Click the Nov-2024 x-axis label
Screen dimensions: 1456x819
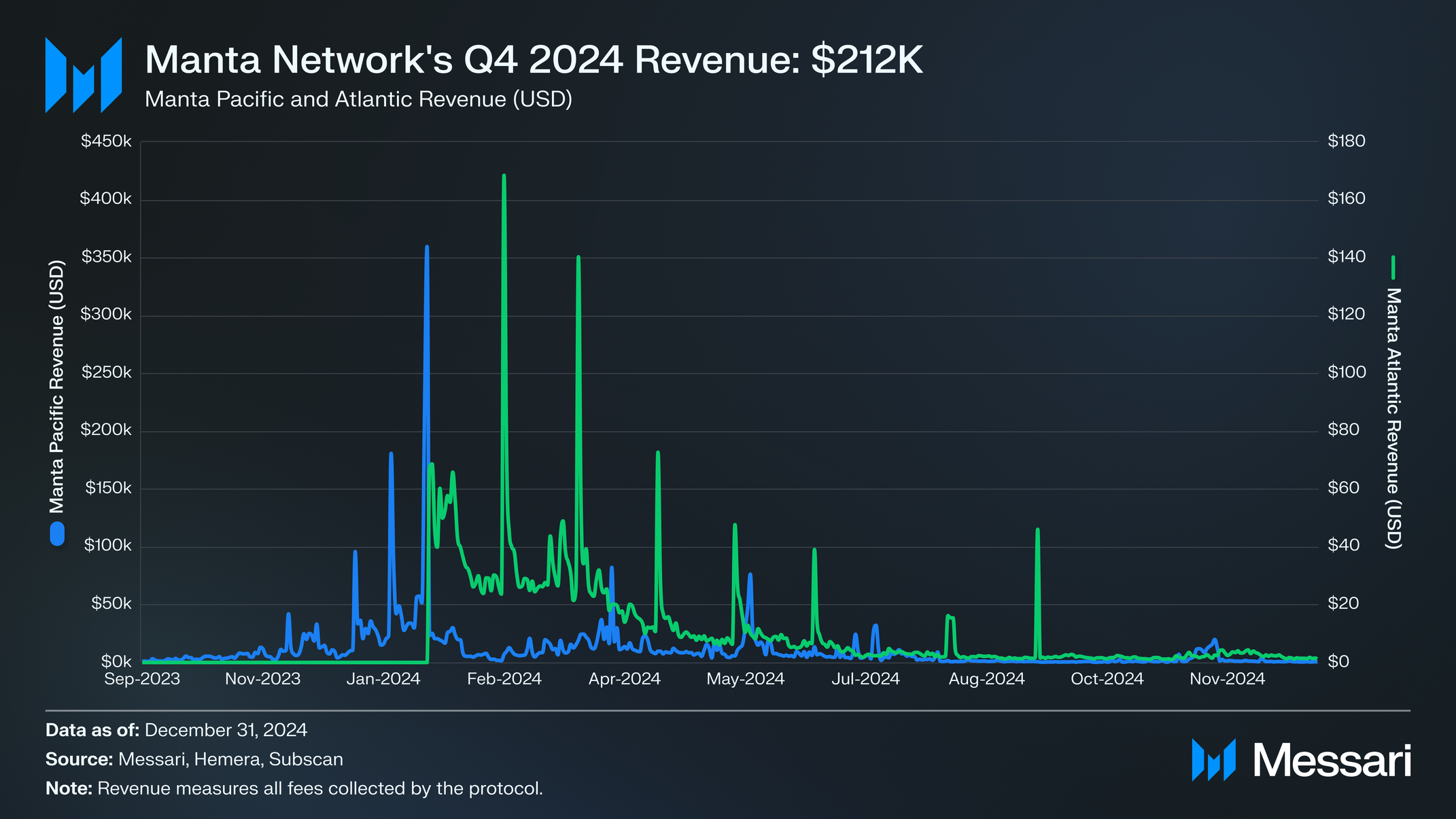1227,678
